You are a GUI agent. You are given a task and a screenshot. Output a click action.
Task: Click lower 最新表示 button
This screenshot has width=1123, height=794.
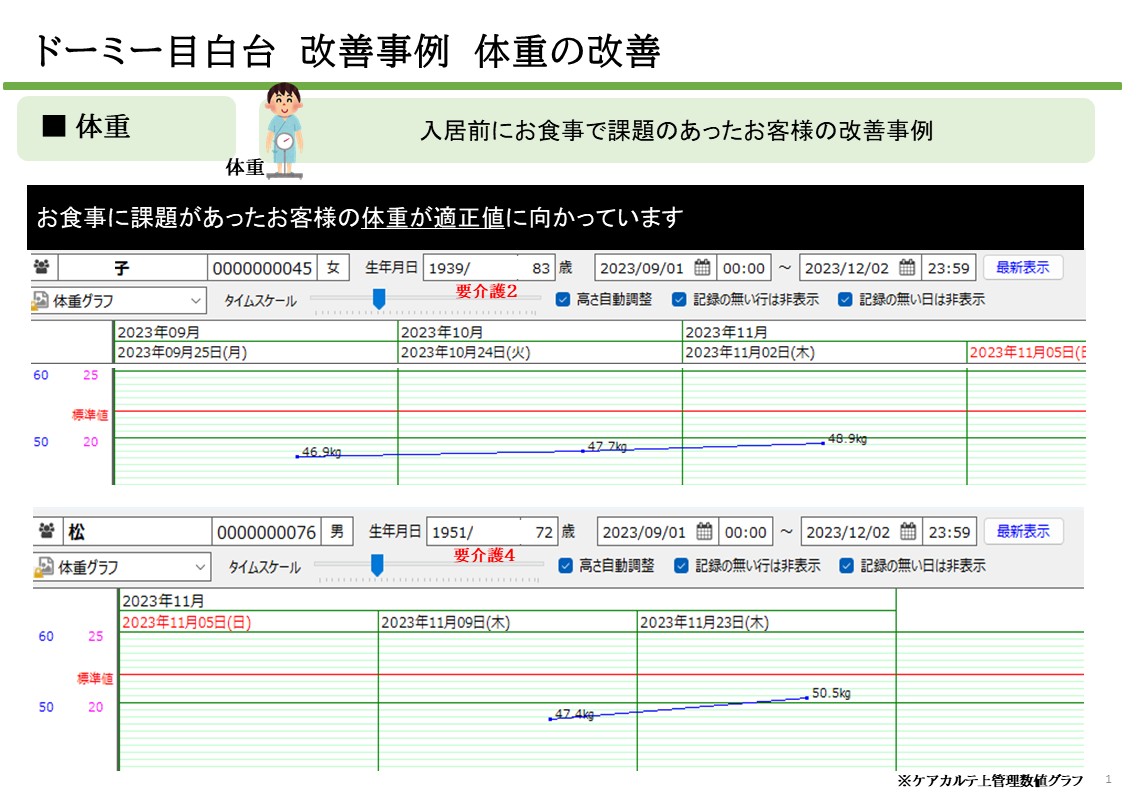(x=1023, y=531)
